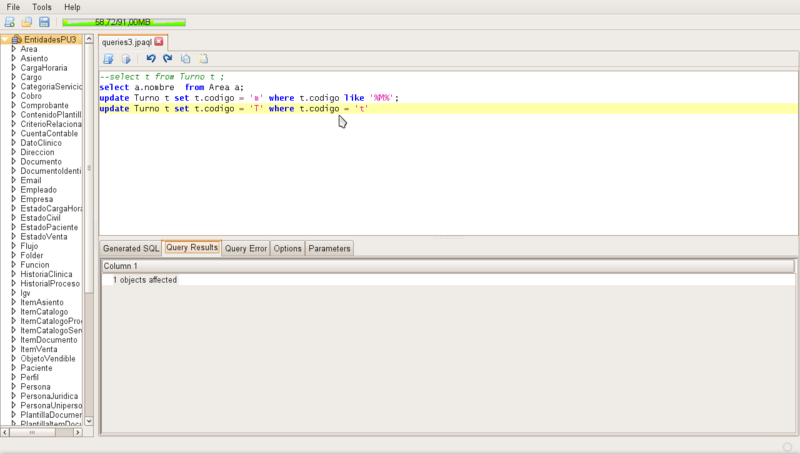Viewport: 800px width, 454px height.
Task: Select the Persona tree item
Action: tap(35, 387)
